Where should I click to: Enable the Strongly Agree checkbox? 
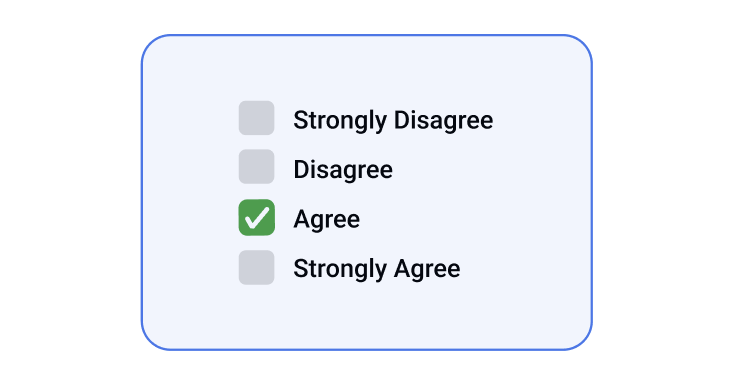pyautogui.click(x=257, y=267)
